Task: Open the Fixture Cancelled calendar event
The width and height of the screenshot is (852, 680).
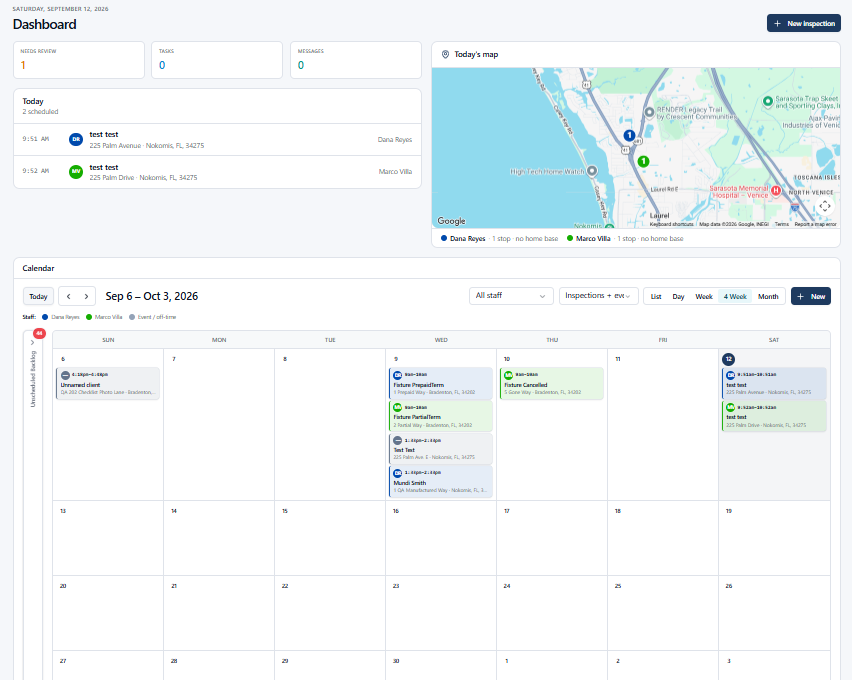Action: point(552,383)
